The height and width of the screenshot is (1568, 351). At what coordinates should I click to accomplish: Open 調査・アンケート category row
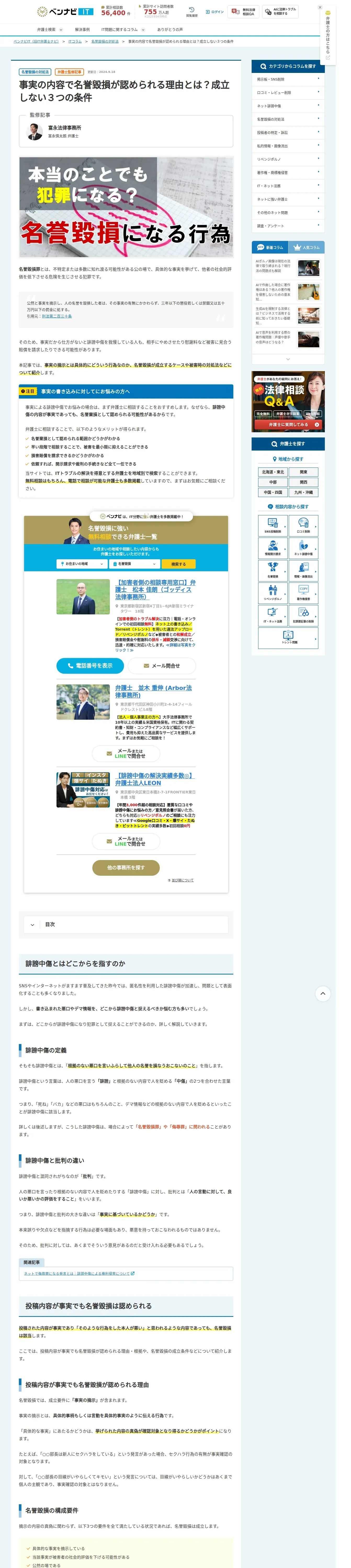pos(288,226)
